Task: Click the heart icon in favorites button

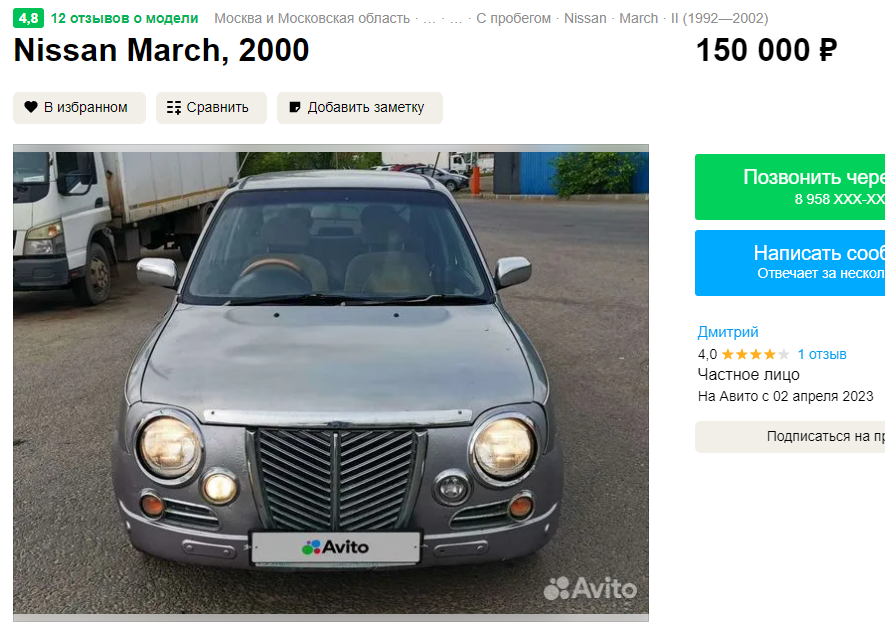Action: coord(30,107)
